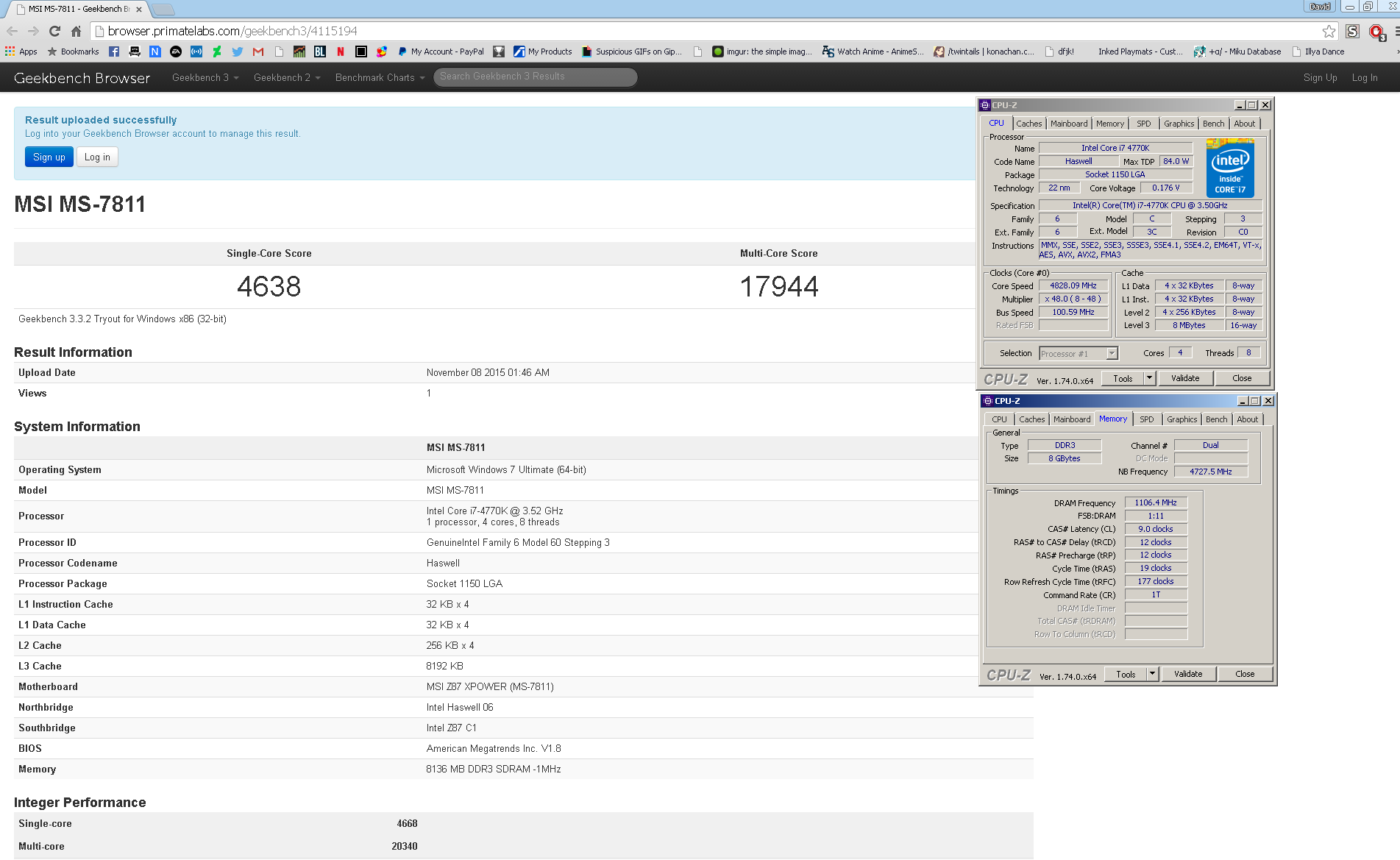Expand the Benchmark Charts dropdown

[x=380, y=77]
